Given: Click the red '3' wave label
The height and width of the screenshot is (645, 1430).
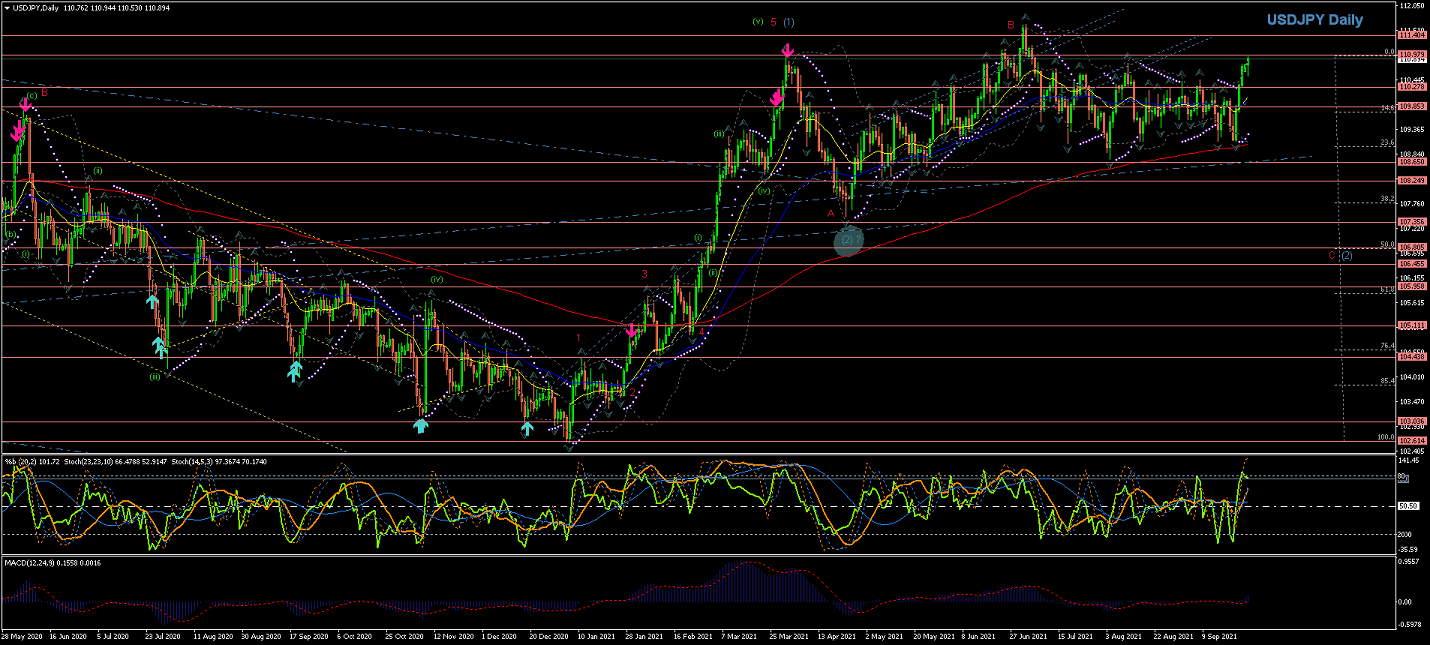Looking at the screenshot, I should click(x=644, y=273).
